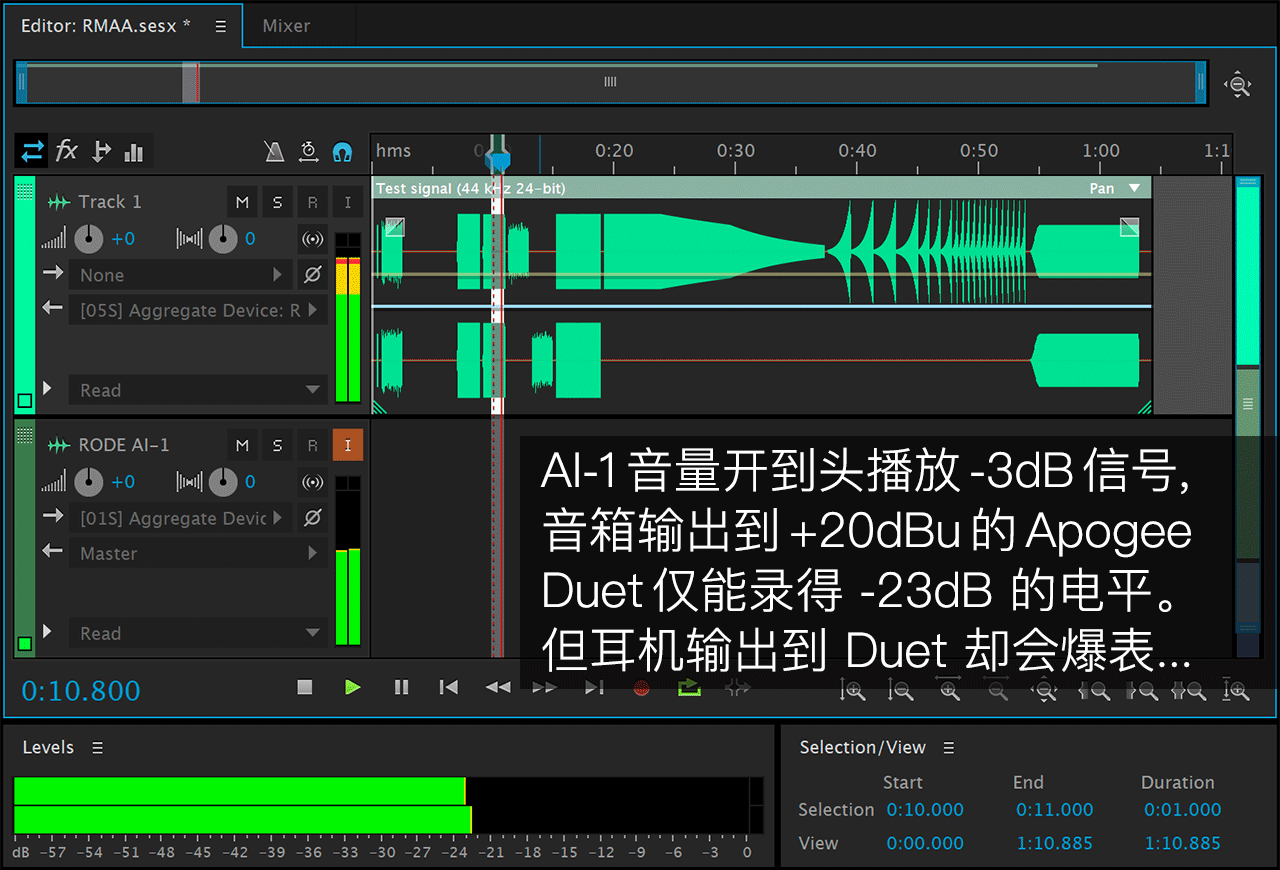Click the Track 1 volume knob
1280x870 pixels.
89,239
